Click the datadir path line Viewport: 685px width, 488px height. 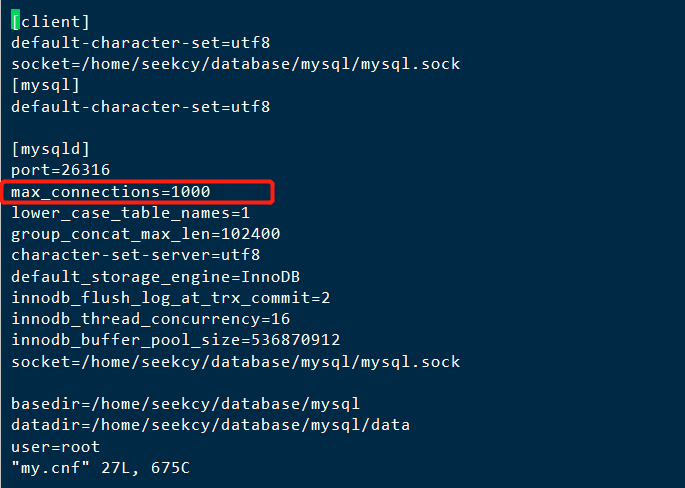click(x=211, y=425)
